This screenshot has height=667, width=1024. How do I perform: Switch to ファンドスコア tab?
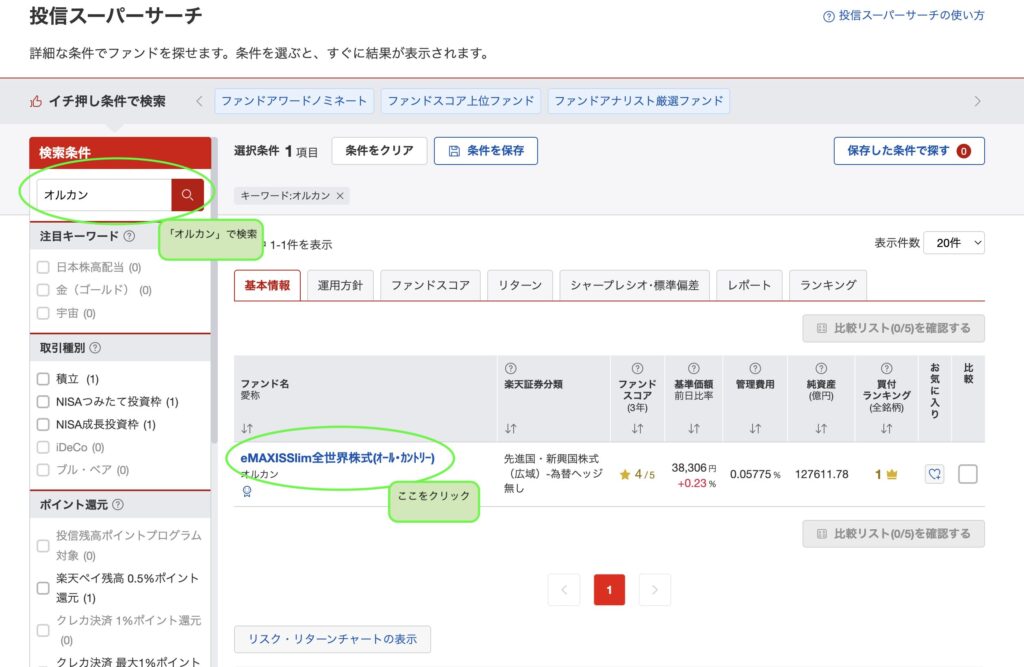[430, 285]
